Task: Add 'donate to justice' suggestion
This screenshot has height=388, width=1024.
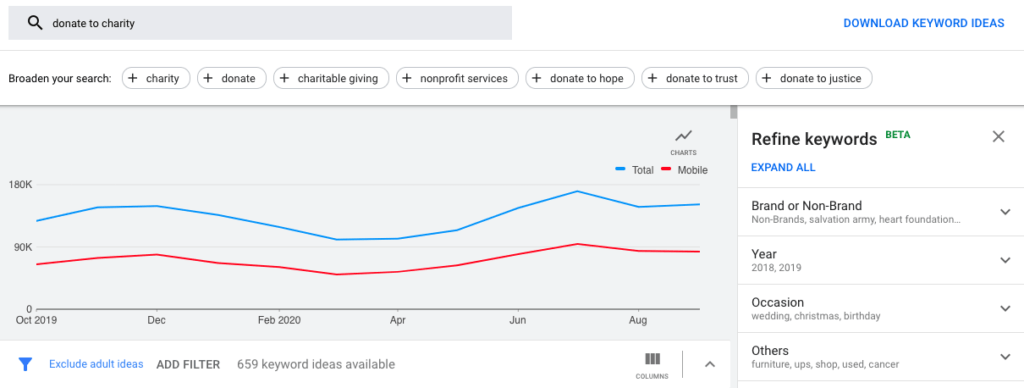Action: [814, 78]
